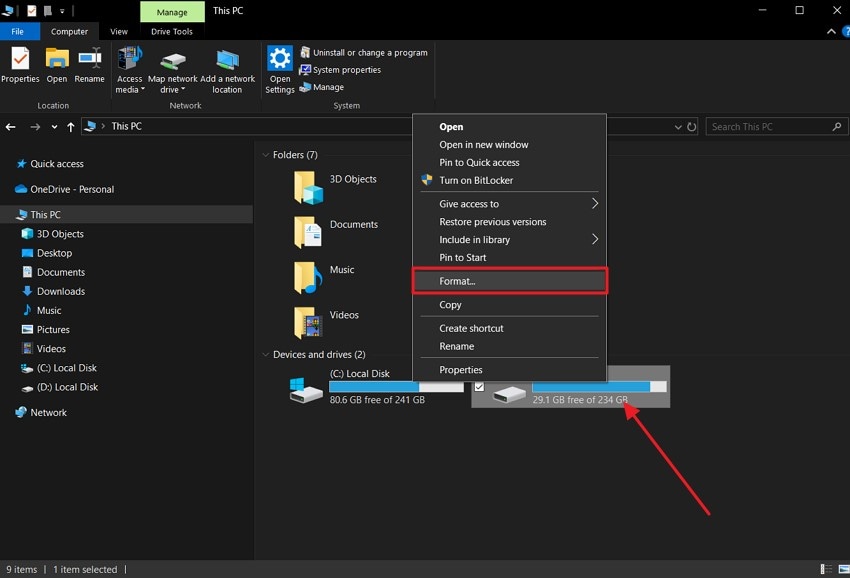Select 3D Objects in the sidebar
850x578 pixels.
coord(53,234)
